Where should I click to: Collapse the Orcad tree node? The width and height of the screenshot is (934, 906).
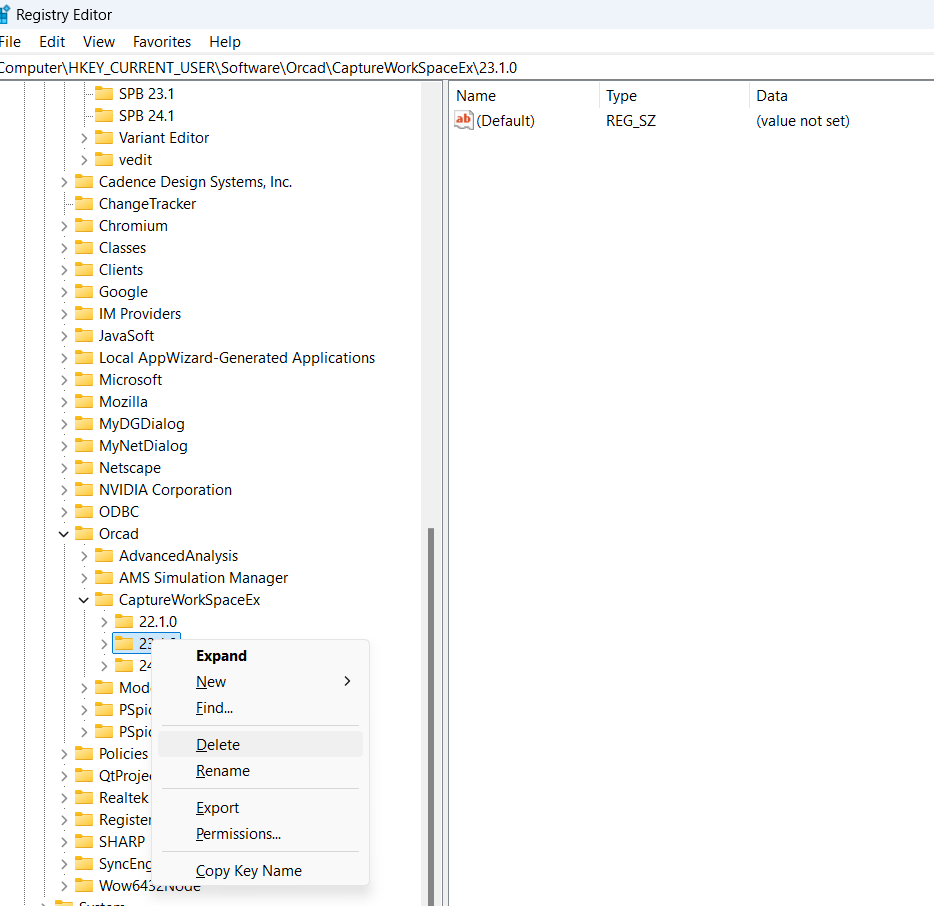click(64, 534)
